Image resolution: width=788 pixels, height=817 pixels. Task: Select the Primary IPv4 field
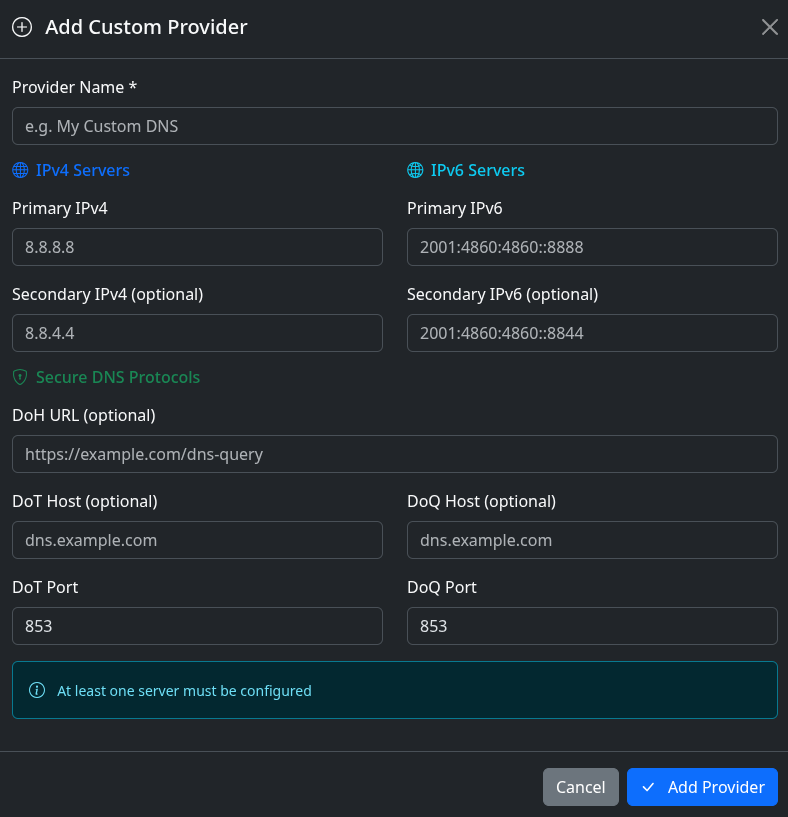pos(197,247)
